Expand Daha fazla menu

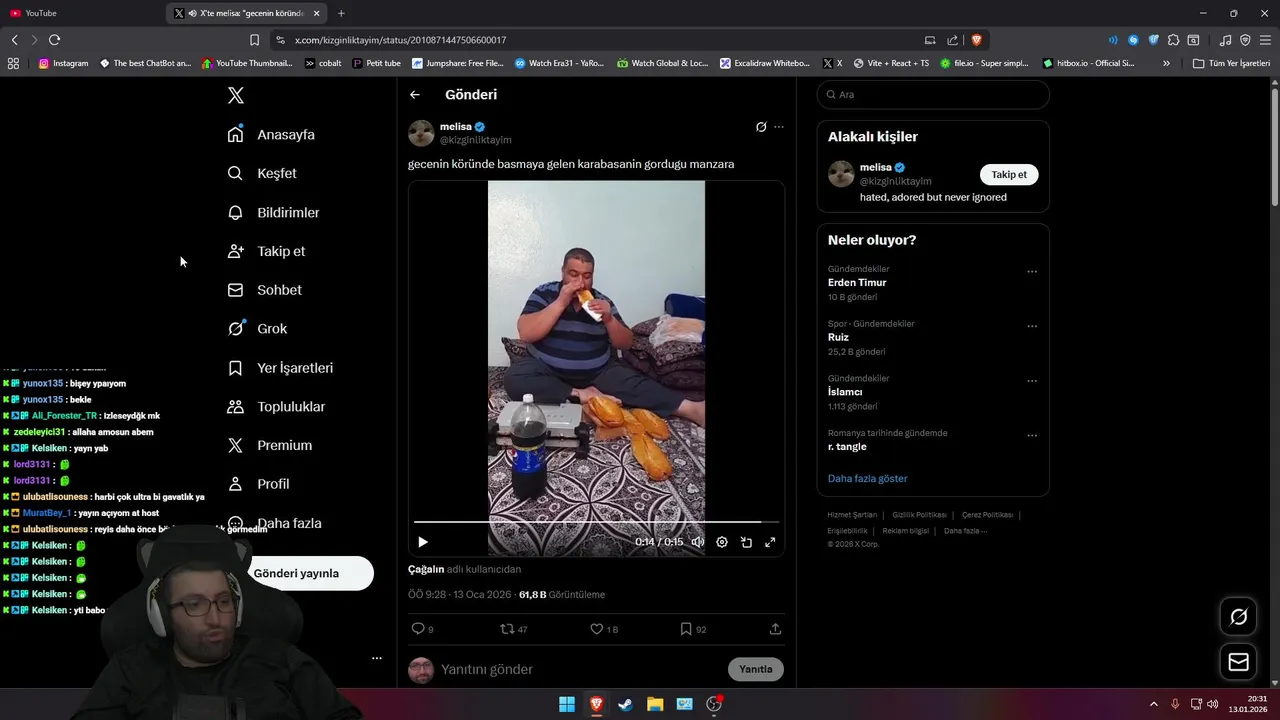click(274, 523)
